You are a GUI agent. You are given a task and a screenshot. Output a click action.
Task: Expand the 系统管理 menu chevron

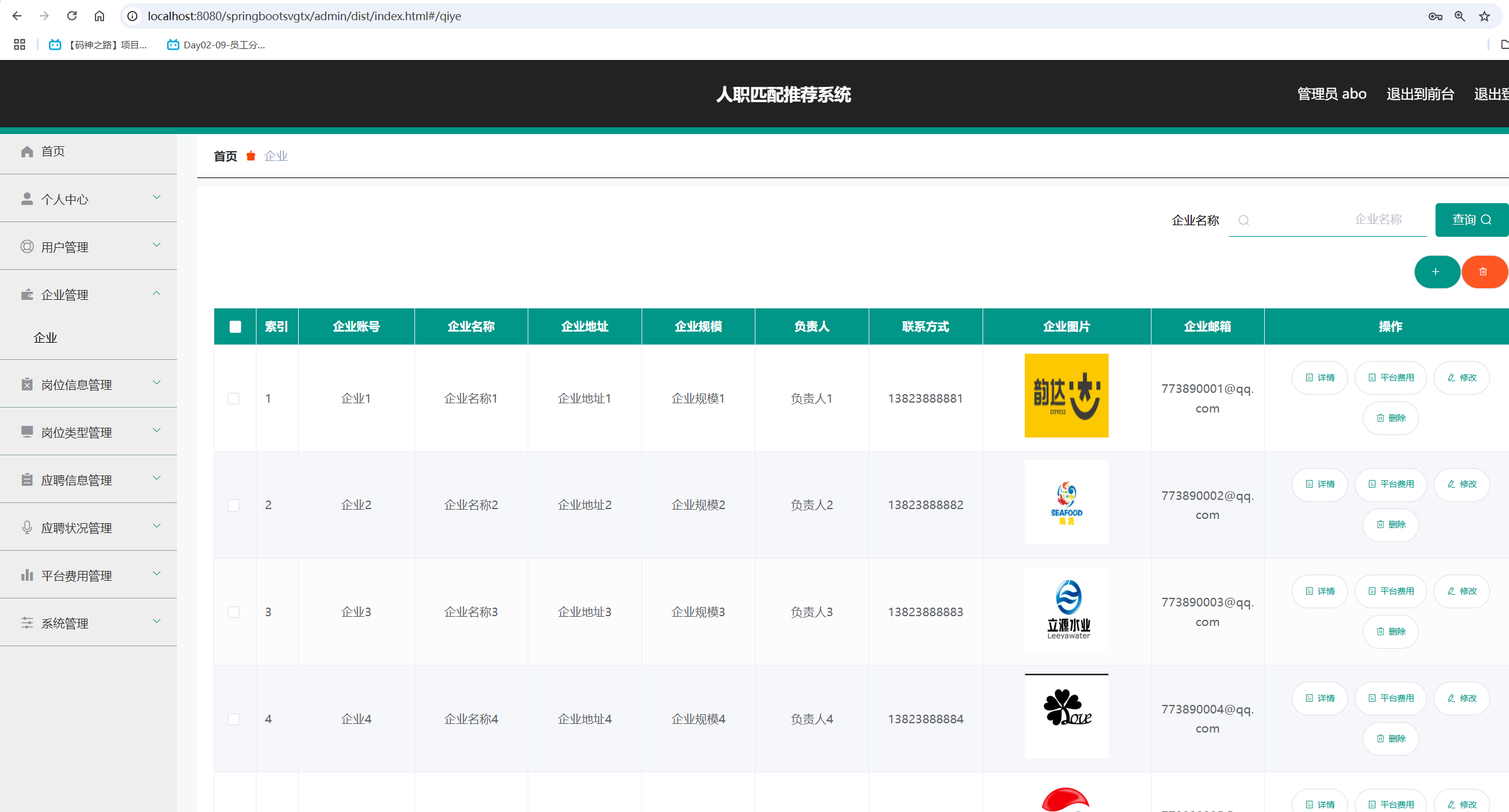pyautogui.click(x=157, y=622)
